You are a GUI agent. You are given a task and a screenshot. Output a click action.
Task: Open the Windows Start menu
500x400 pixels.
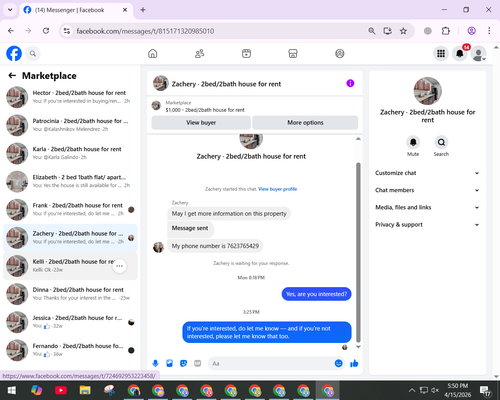12,390
